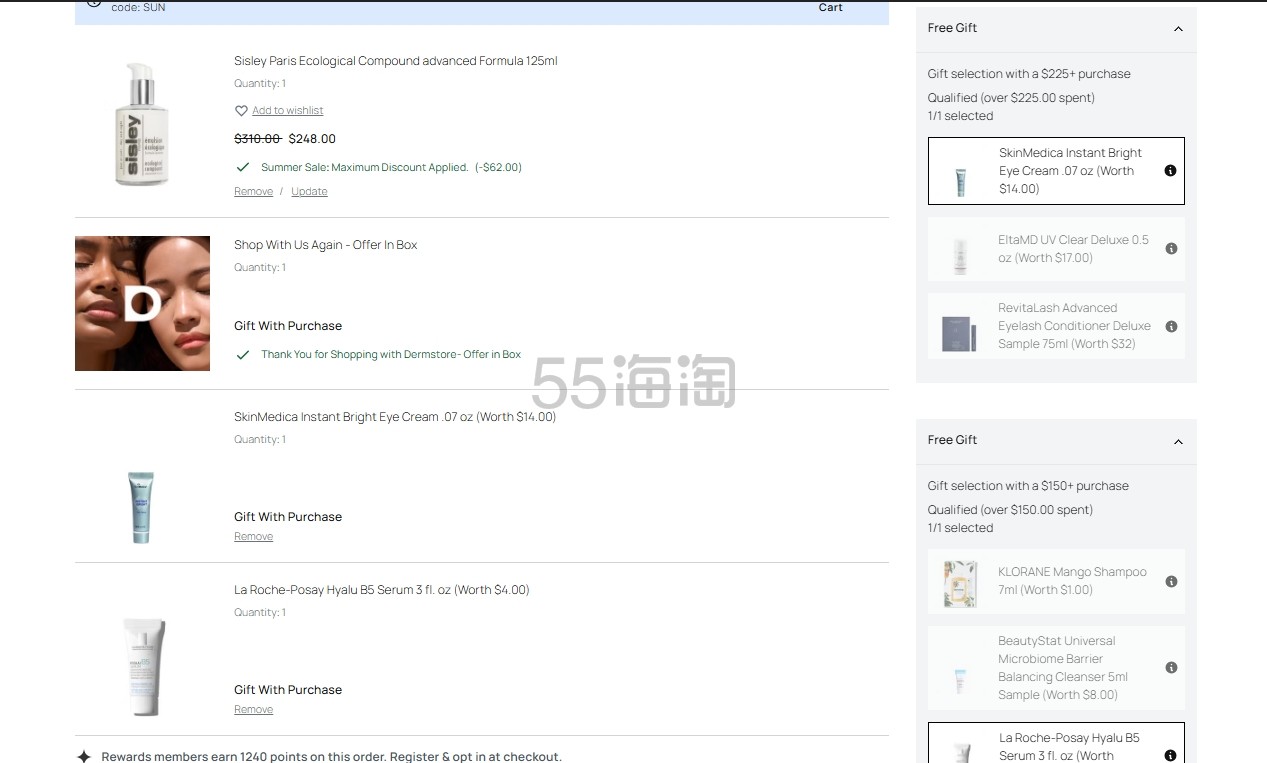Click 'Qualified (over $225.00 spent)' text
1267x763 pixels.
pos(1011,98)
